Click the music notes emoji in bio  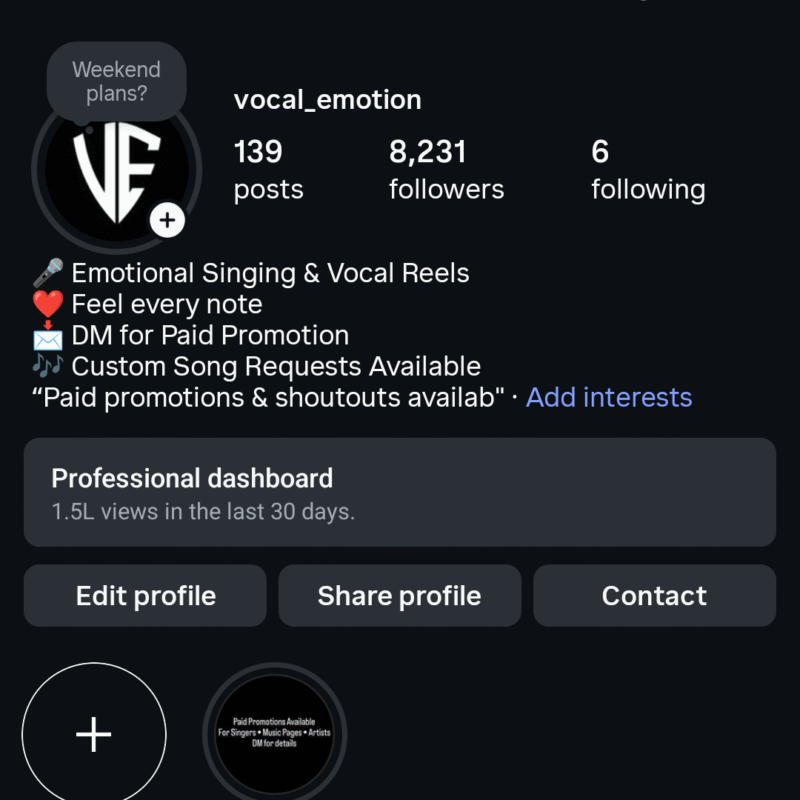click(48, 366)
